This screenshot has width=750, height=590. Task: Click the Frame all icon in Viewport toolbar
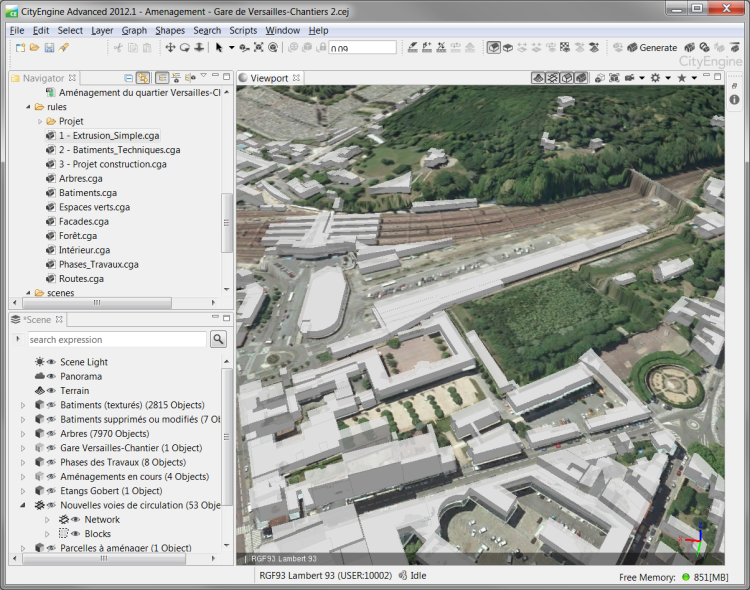(x=614, y=78)
